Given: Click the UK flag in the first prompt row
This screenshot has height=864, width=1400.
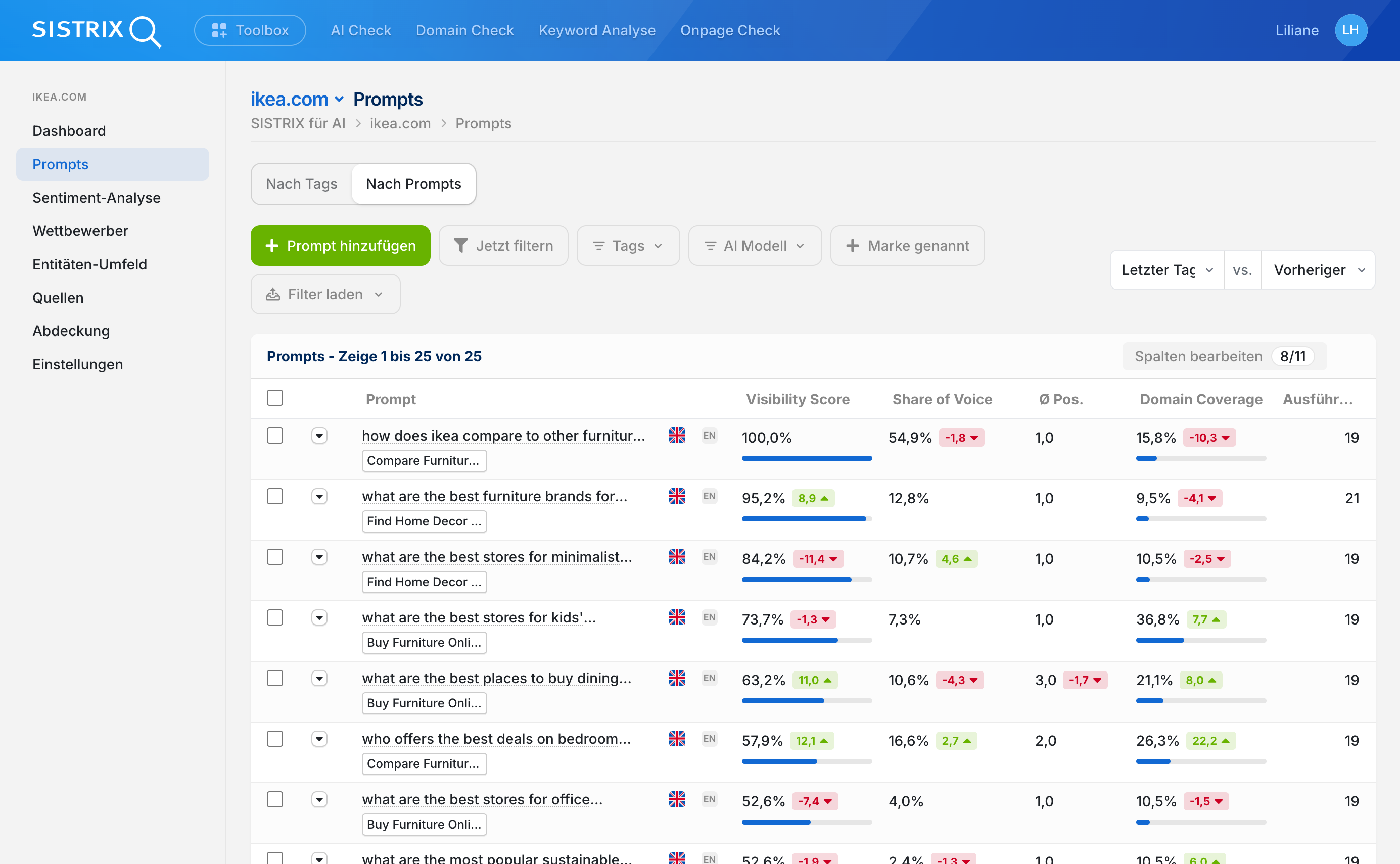Looking at the screenshot, I should pos(677,436).
